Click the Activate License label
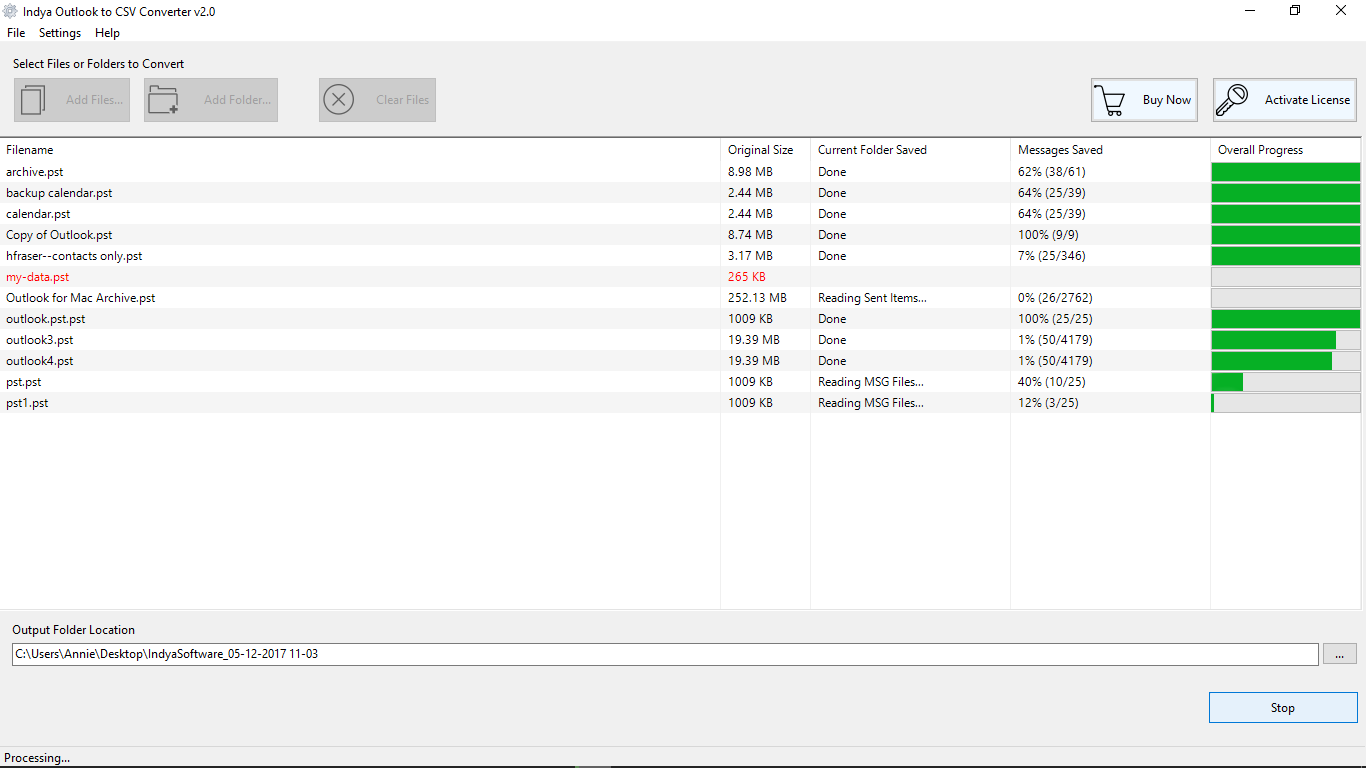1366x768 pixels. click(x=1307, y=100)
